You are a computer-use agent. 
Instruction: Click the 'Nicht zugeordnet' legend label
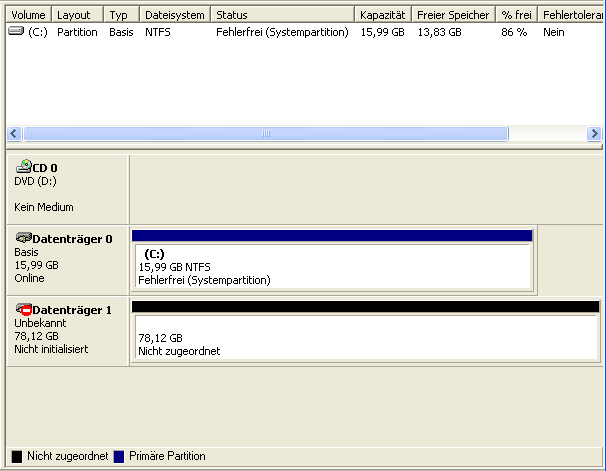tap(68, 456)
